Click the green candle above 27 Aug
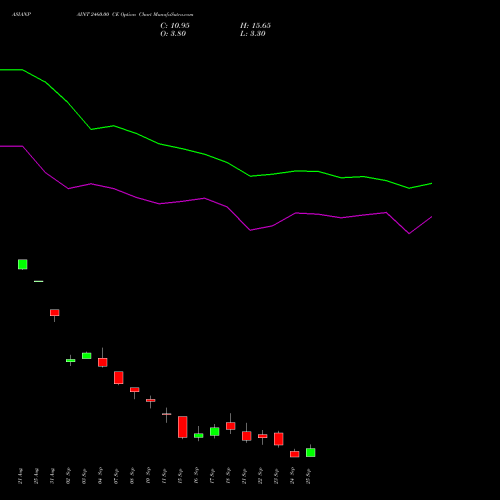The height and width of the screenshot is (500, 500). [x=23, y=264]
